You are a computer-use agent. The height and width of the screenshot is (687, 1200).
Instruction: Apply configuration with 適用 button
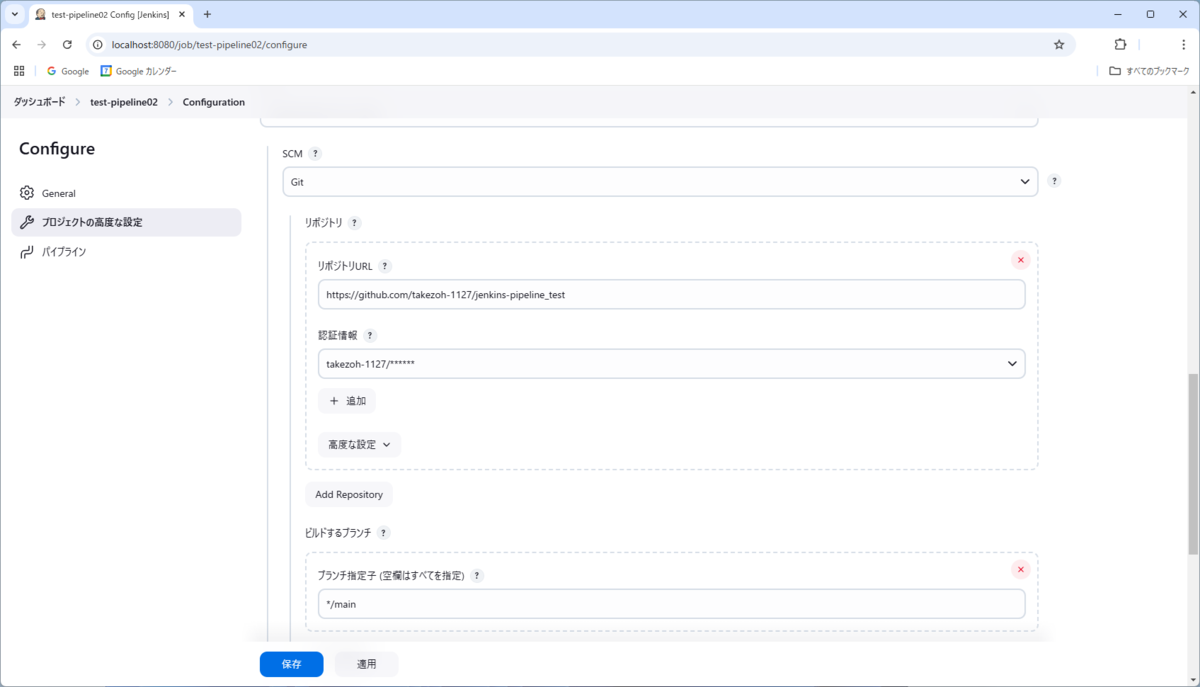pyautogui.click(x=367, y=664)
